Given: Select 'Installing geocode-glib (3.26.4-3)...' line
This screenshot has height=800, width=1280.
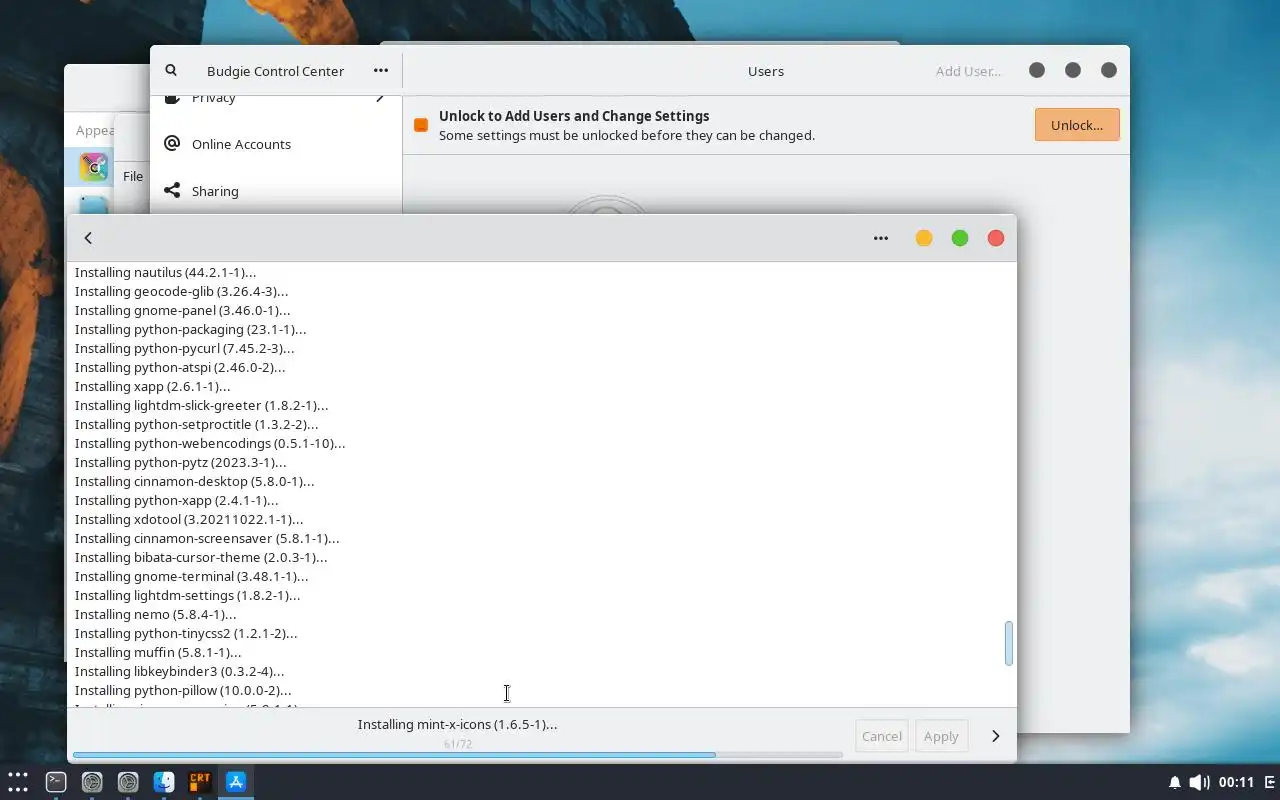Looking at the screenshot, I should click(x=181, y=291).
